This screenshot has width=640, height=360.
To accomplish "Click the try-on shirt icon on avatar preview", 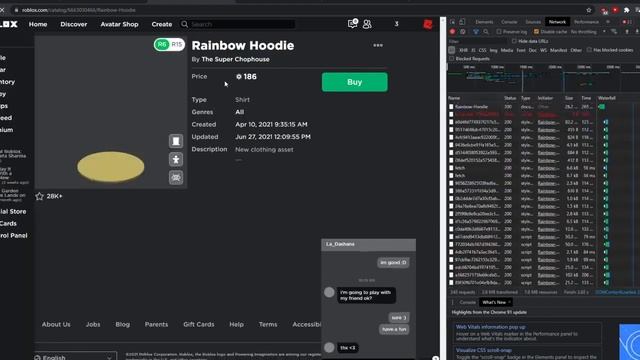I will click(176, 141).
